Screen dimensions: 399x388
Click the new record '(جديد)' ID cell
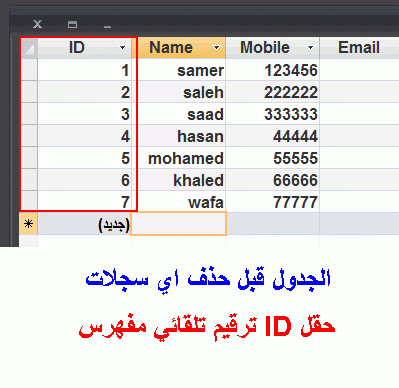(84, 224)
